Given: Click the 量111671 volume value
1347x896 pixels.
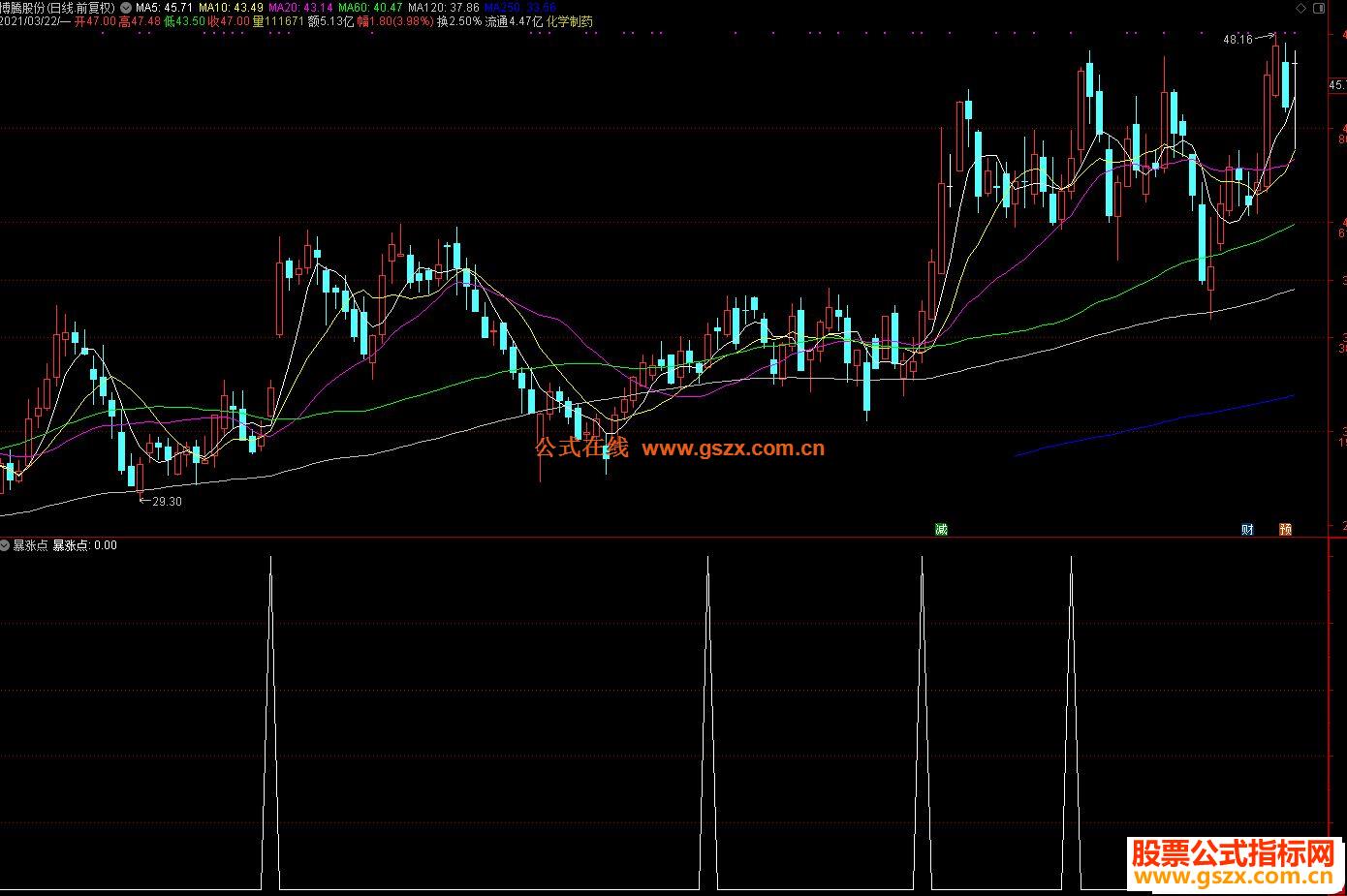Looking at the screenshot, I should 277,21.
